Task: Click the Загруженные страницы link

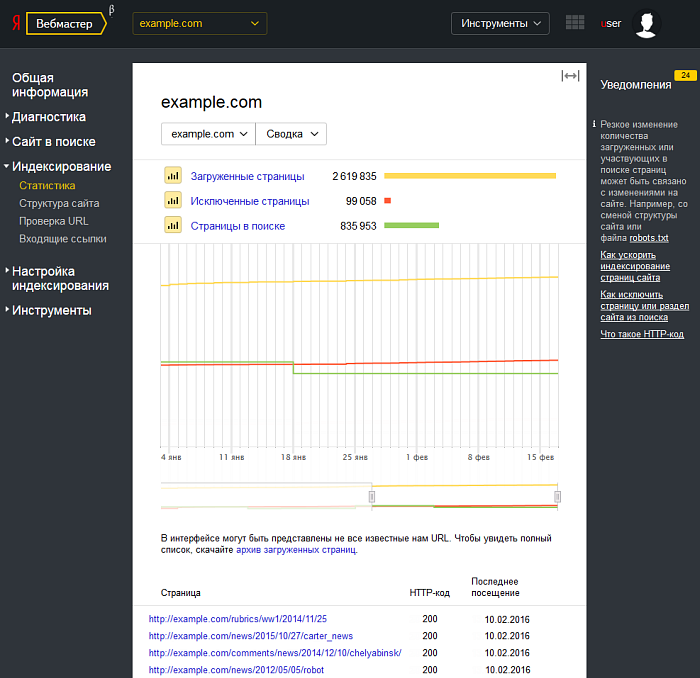Action: 247,176
